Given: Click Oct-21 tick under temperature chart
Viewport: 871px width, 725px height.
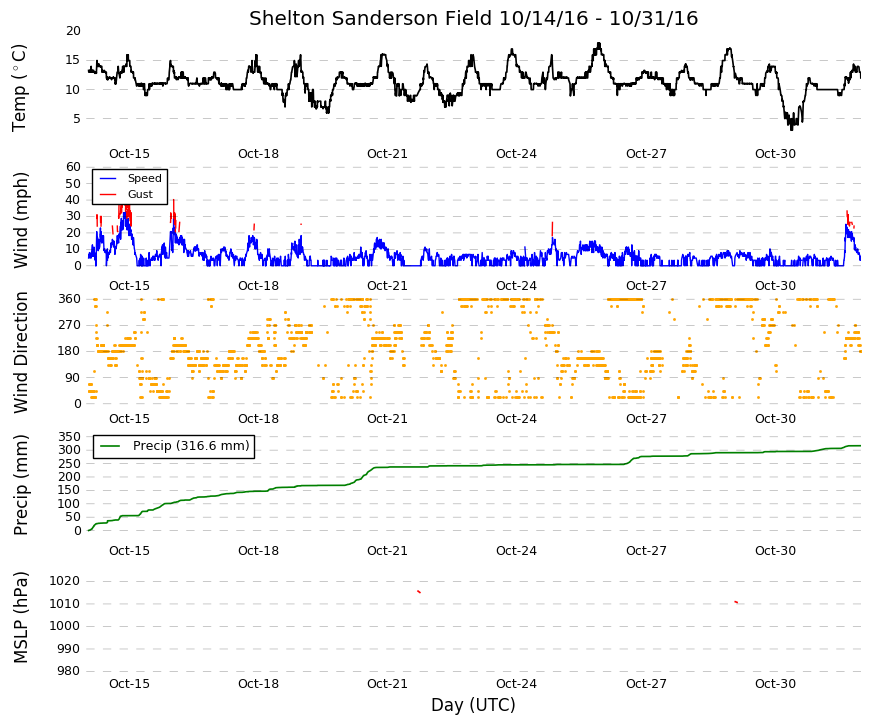Looking at the screenshot, I should pyautogui.click(x=387, y=154).
